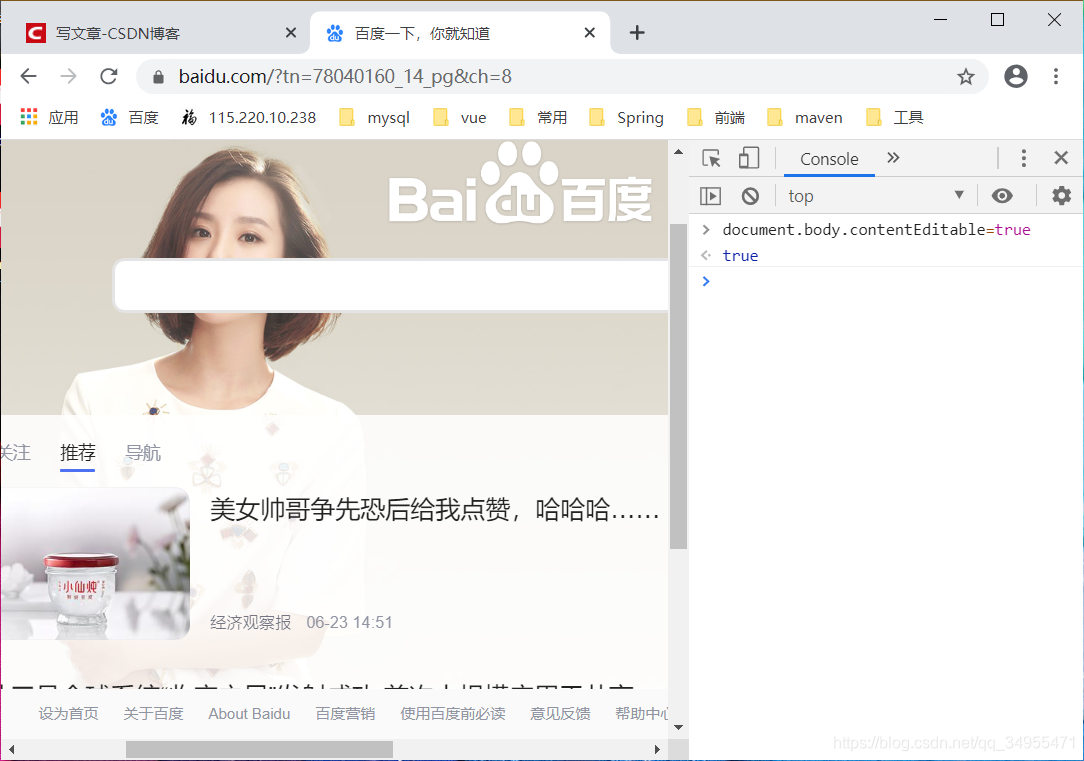
Task: Expand the 工具 bookmark folder
Action: pyautogui.click(x=895, y=118)
